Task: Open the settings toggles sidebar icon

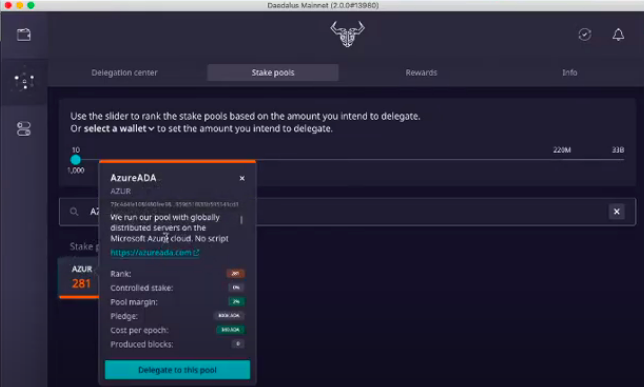Action: point(24,129)
